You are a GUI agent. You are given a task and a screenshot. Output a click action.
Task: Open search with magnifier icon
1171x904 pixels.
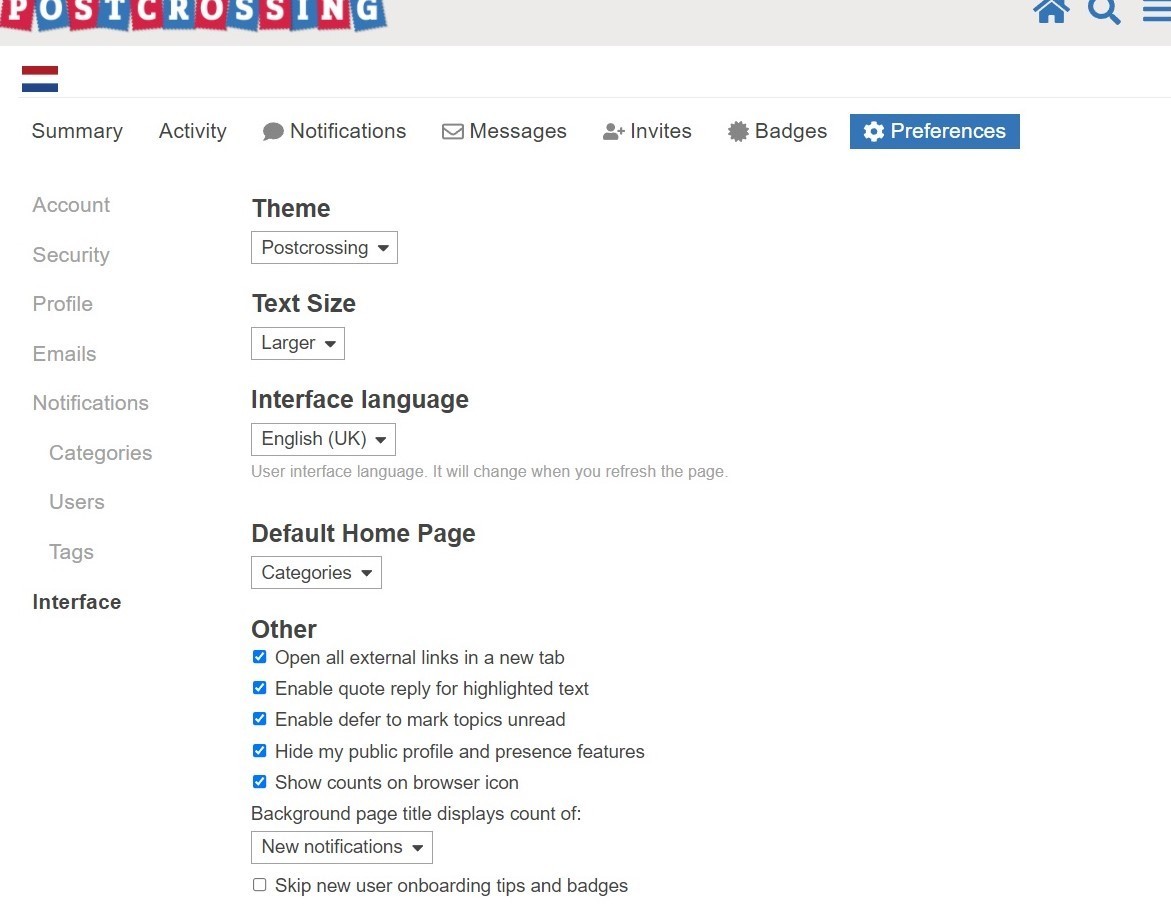coord(1104,12)
